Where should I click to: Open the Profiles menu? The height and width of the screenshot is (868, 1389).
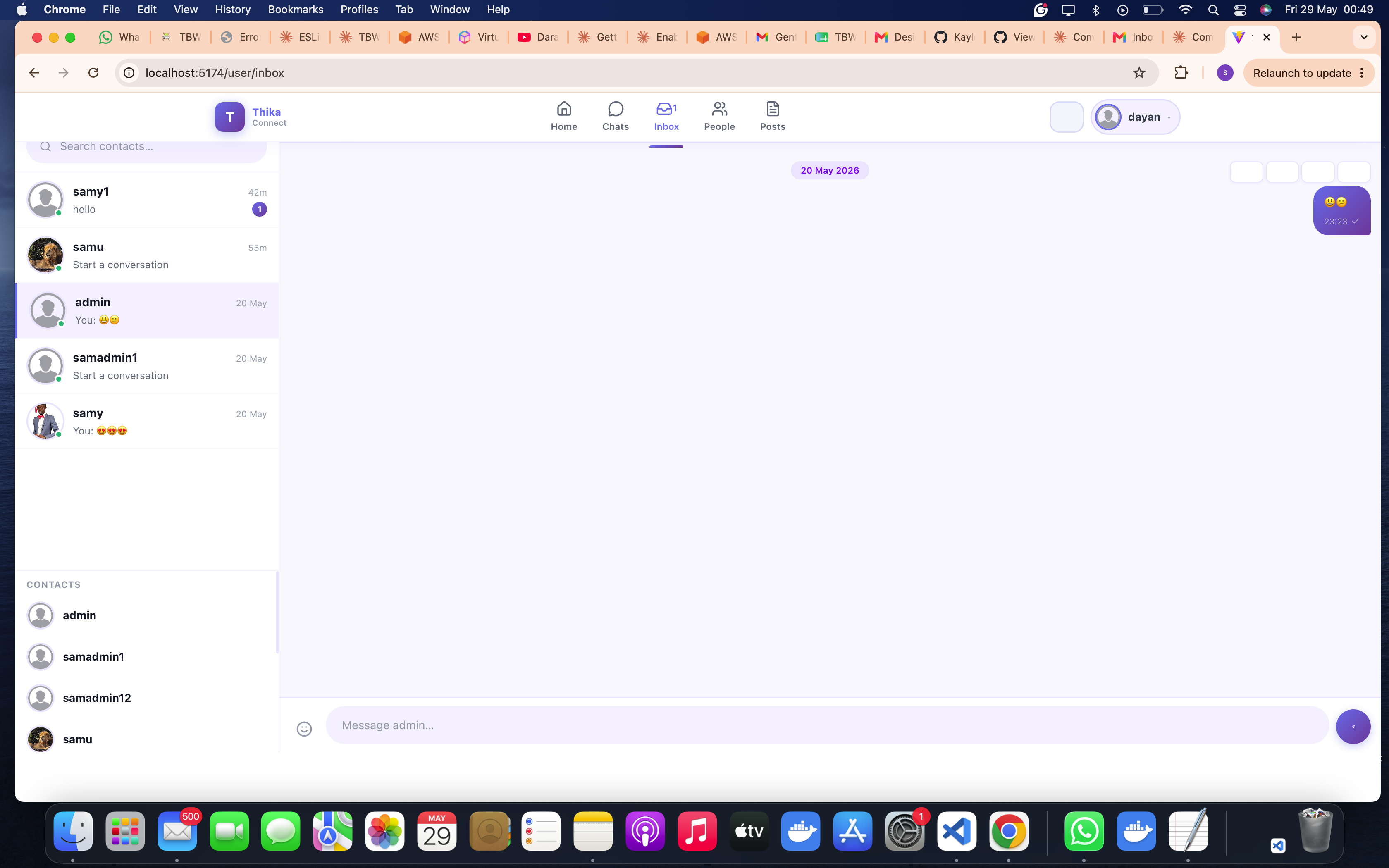tap(359, 9)
